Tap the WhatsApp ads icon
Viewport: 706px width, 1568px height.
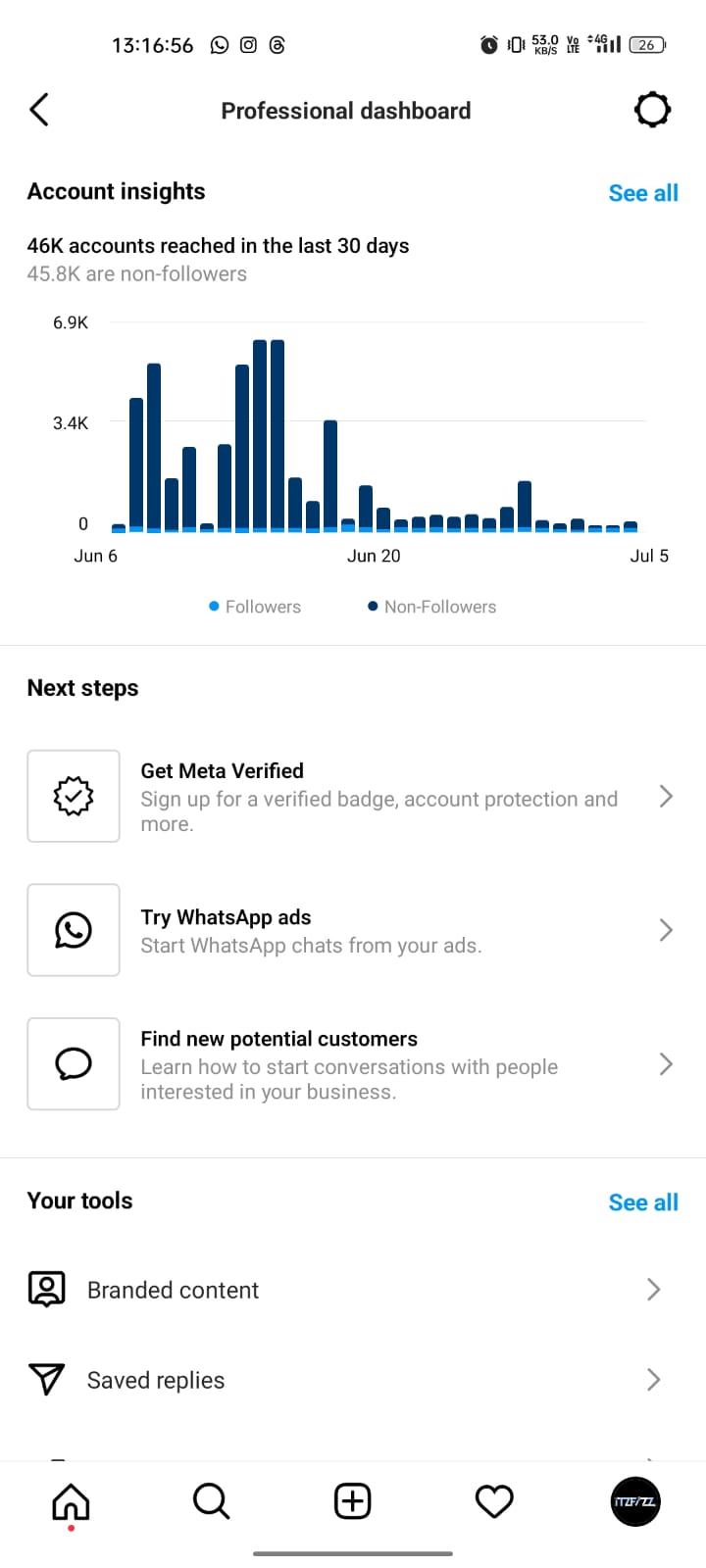pyautogui.click(x=74, y=930)
